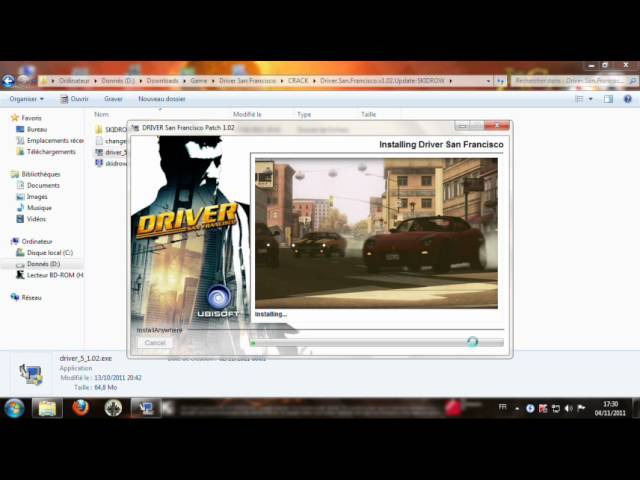This screenshot has height=480, width=640.
Task: Open Téléchargements in the sidebar
Action: click(51, 152)
